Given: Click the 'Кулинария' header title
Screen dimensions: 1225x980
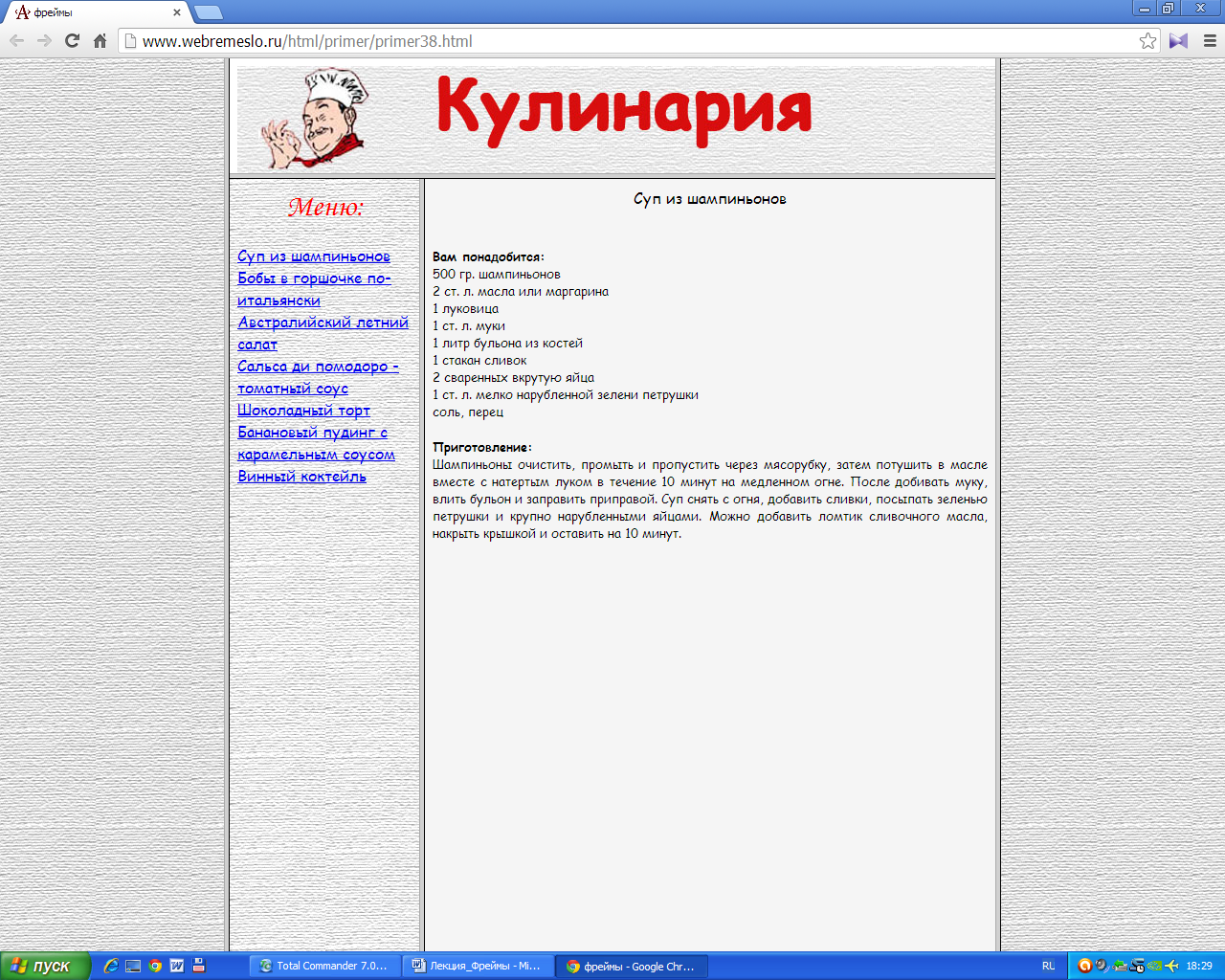Looking at the screenshot, I should pyautogui.click(x=624, y=109).
